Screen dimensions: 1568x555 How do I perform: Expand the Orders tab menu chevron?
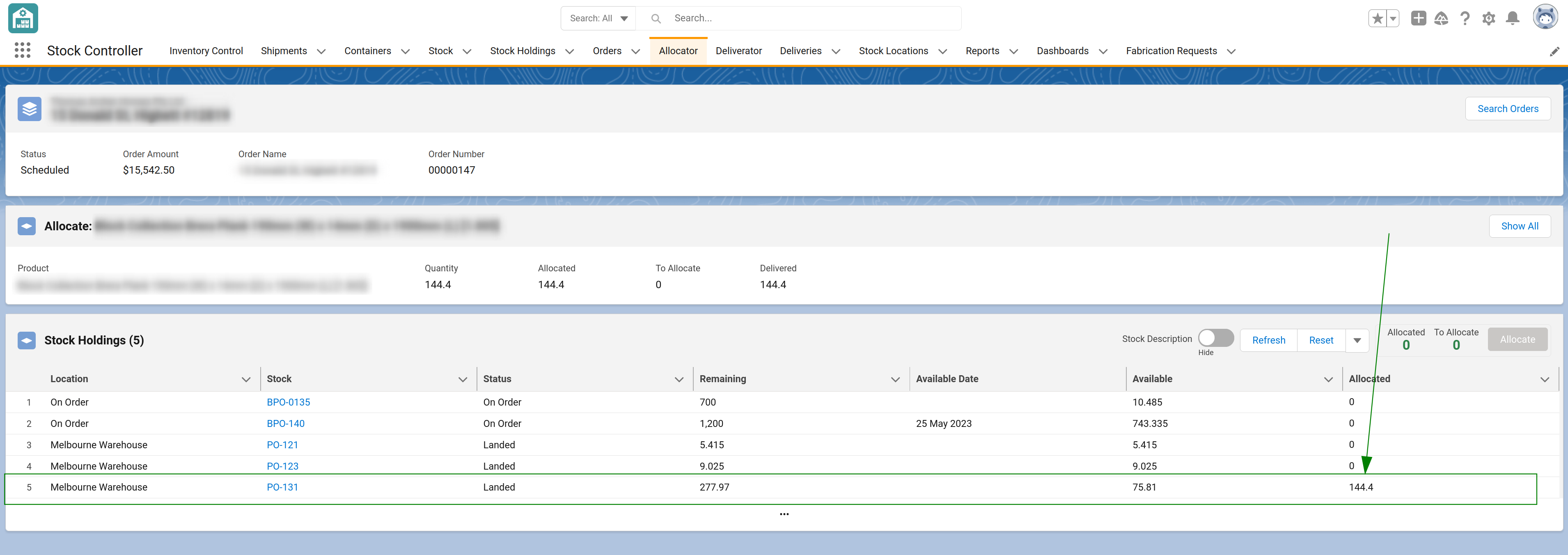coord(635,52)
